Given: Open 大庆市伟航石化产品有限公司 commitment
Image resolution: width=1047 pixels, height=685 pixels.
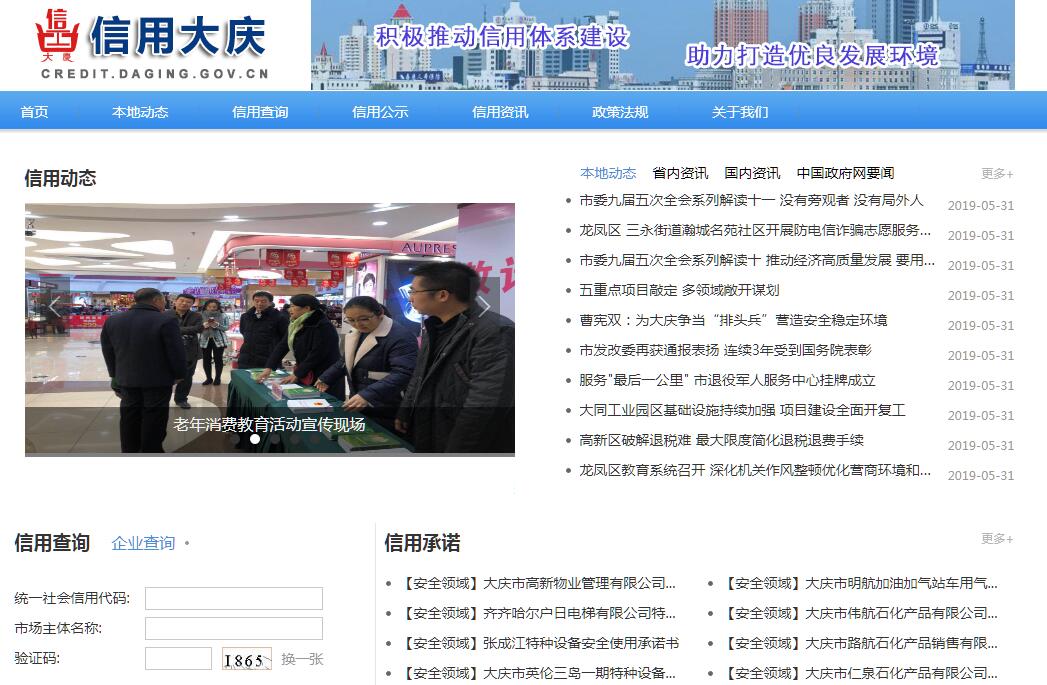Looking at the screenshot, I should pyautogui.click(x=861, y=613).
